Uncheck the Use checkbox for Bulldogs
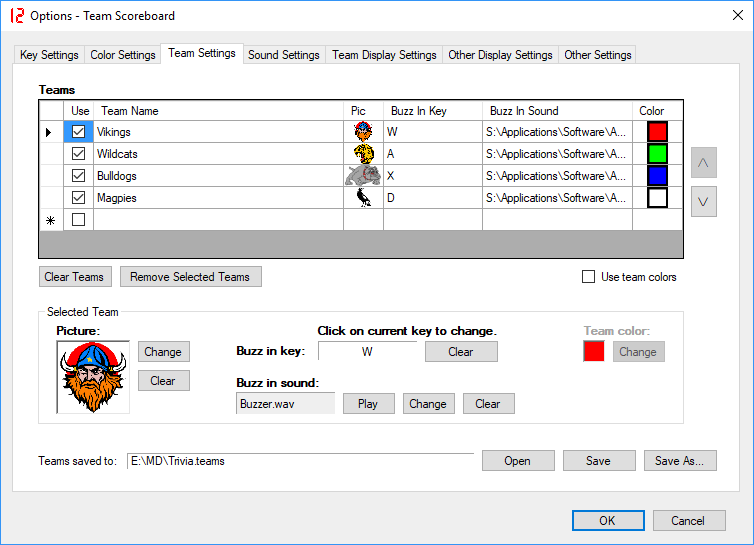The image size is (754, 545). click(78, 176)
